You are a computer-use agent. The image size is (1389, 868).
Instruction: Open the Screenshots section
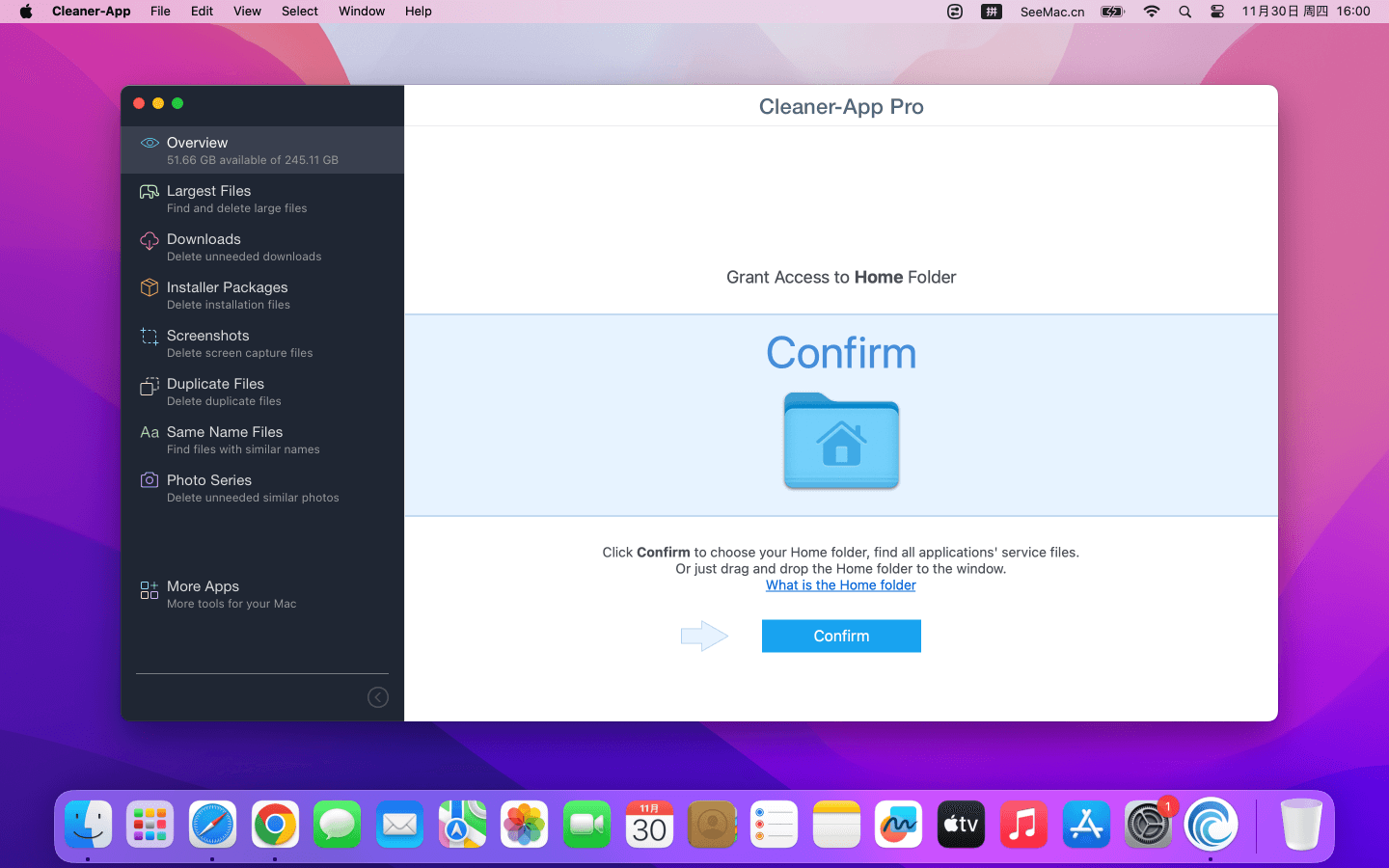(x=207, y=343)
